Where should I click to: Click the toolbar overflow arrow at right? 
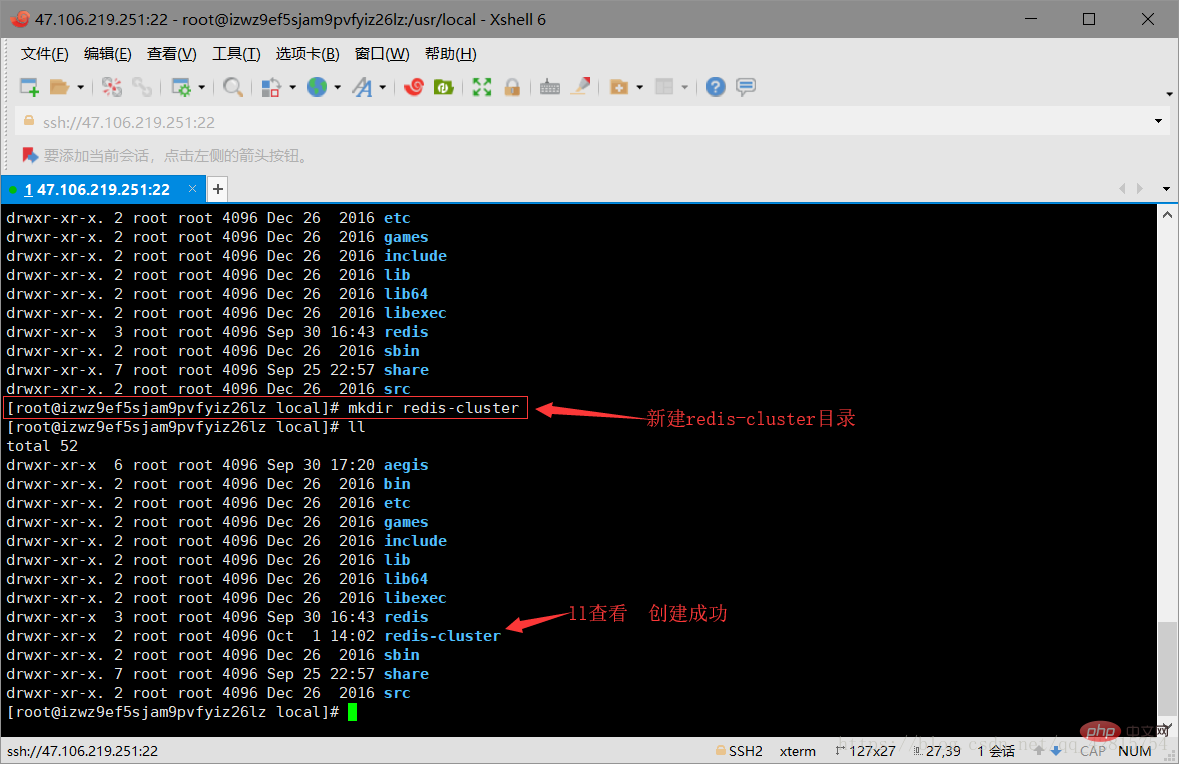coord(1169,95)
